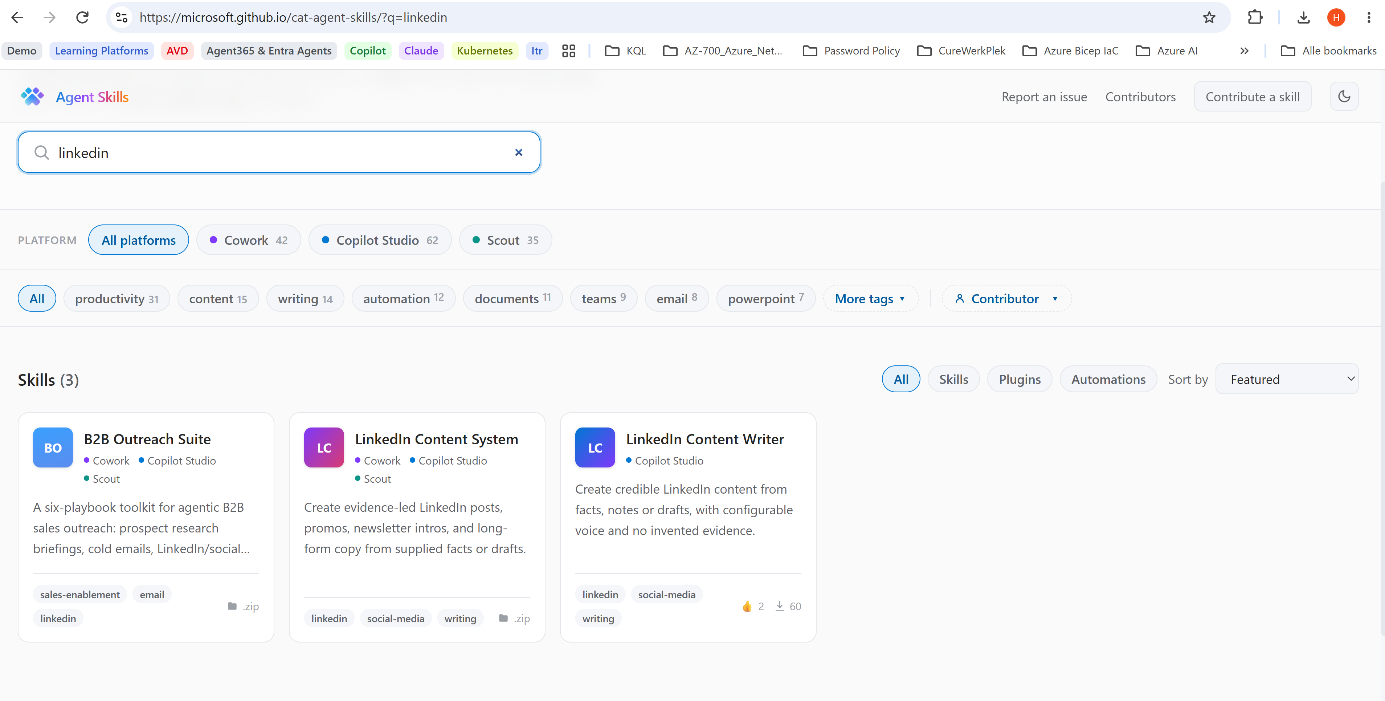
Task: Open the Chrome profile avatar H
Action: coord(1336,17)
